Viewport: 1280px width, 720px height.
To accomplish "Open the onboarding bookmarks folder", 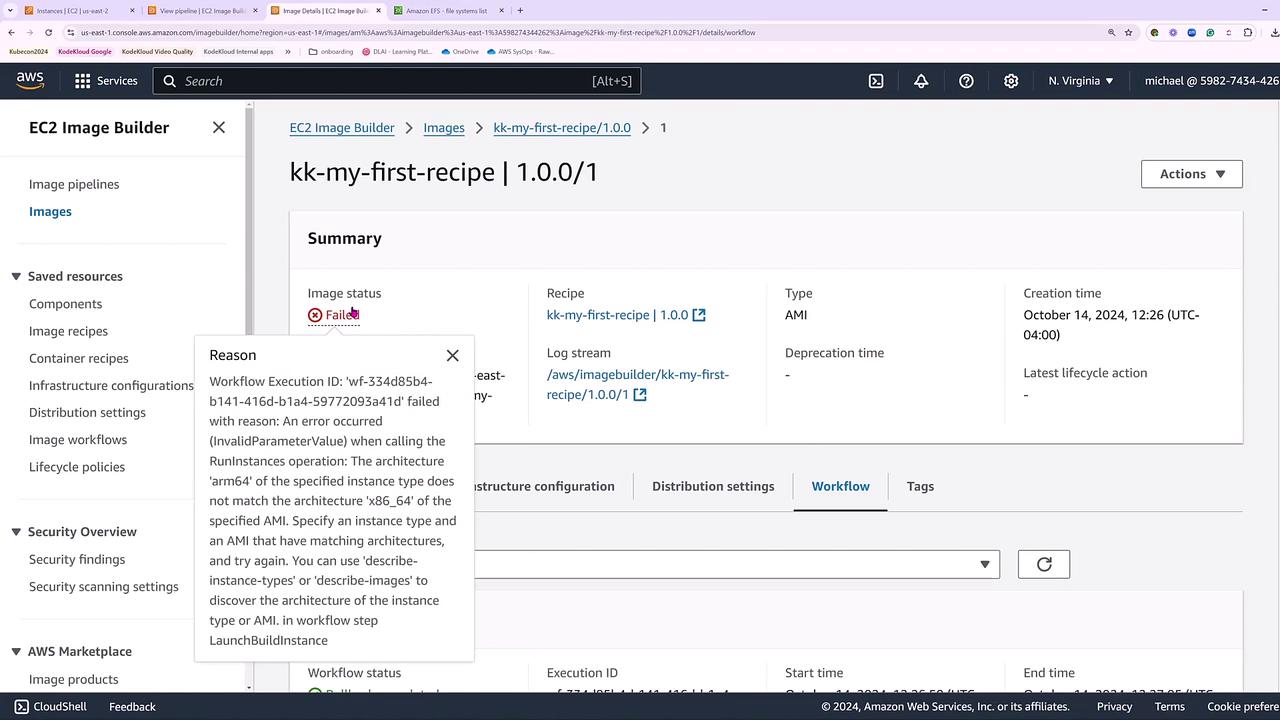I will click(331, 51).
